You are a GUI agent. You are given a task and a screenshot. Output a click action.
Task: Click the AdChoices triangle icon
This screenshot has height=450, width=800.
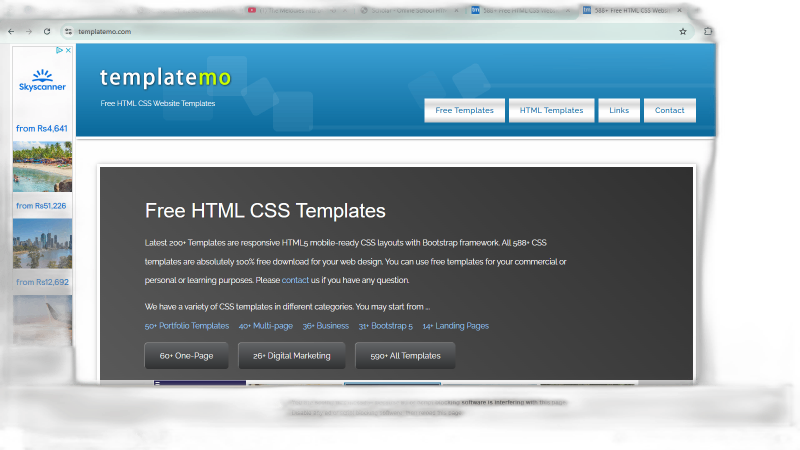tap(57, 50)
